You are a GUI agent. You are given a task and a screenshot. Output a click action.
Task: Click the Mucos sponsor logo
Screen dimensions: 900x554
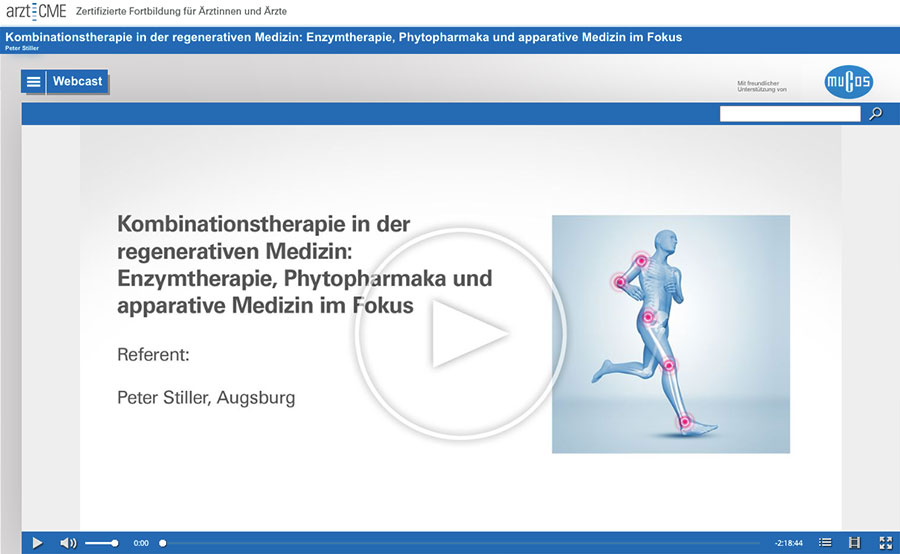[x=849, y=83]
